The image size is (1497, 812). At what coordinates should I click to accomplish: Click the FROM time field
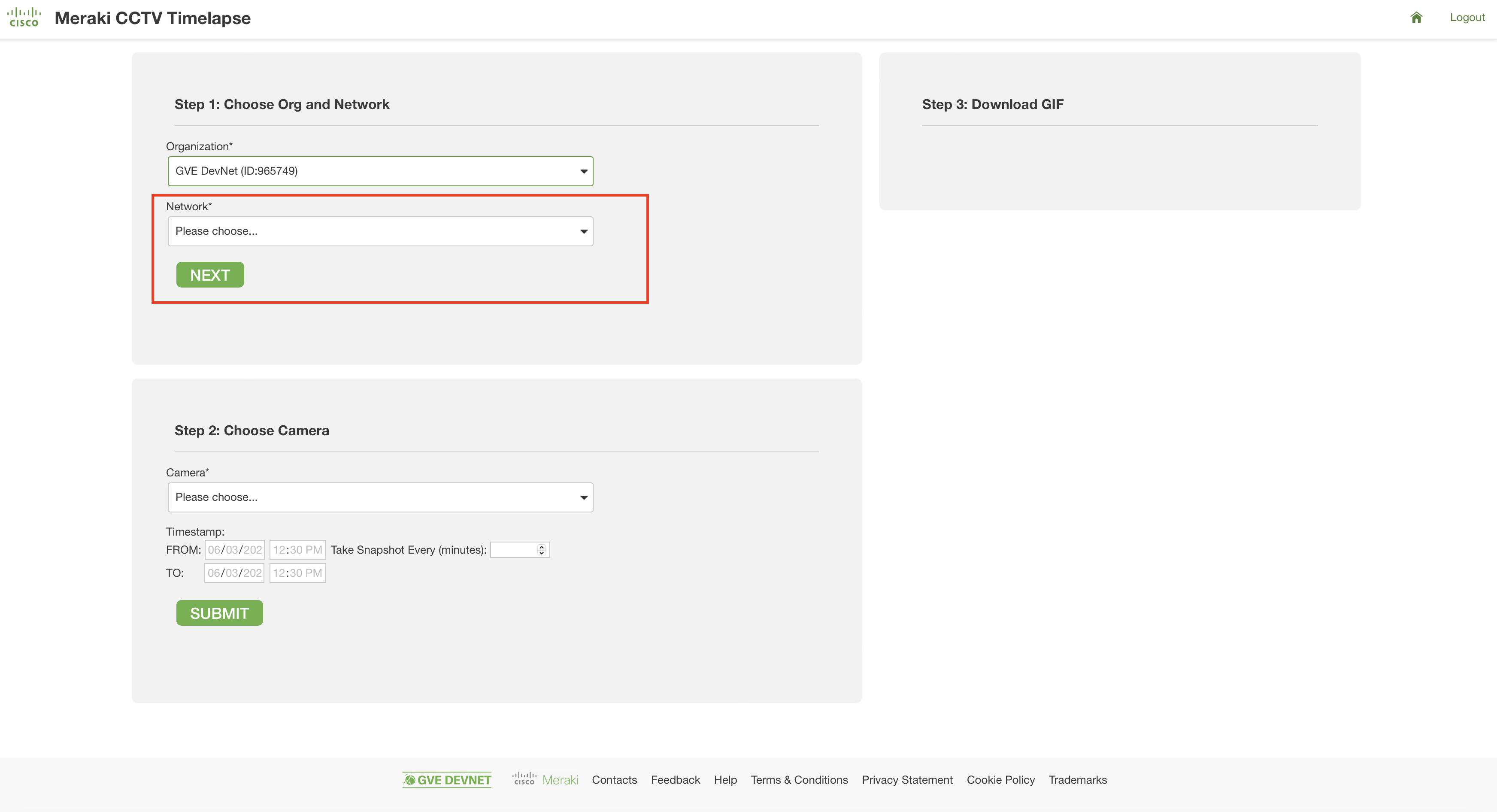click(297, 550)
